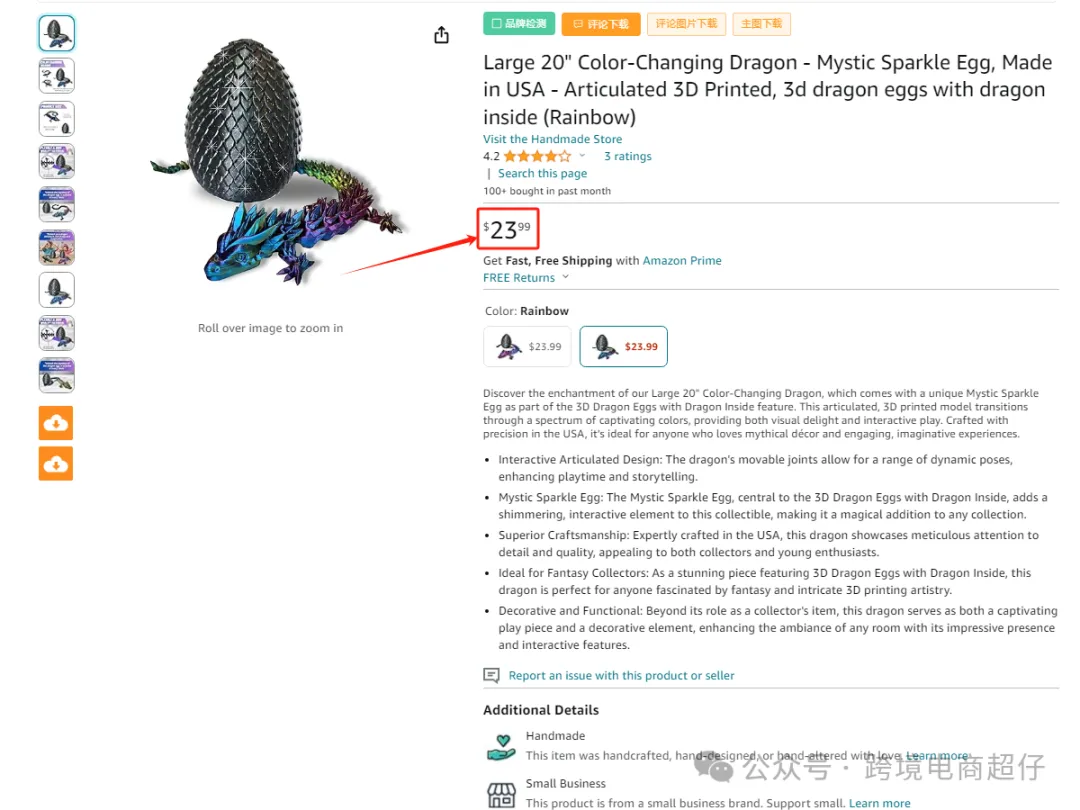The width and height of the screenshot is (1080, 810).
Task: Expand the star rating breakdown chevron
Action: (582, 156)
